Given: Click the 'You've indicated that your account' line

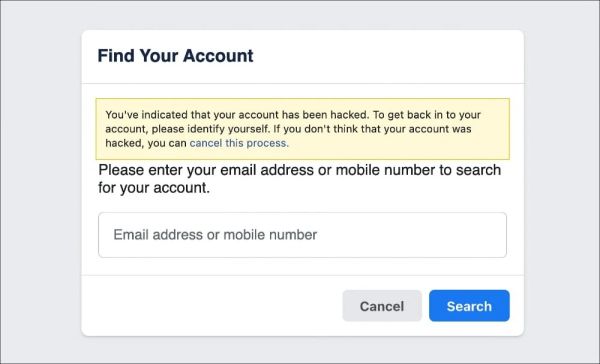Looking at the screenshot, I should pyautogui.click(x=293, y=115).
